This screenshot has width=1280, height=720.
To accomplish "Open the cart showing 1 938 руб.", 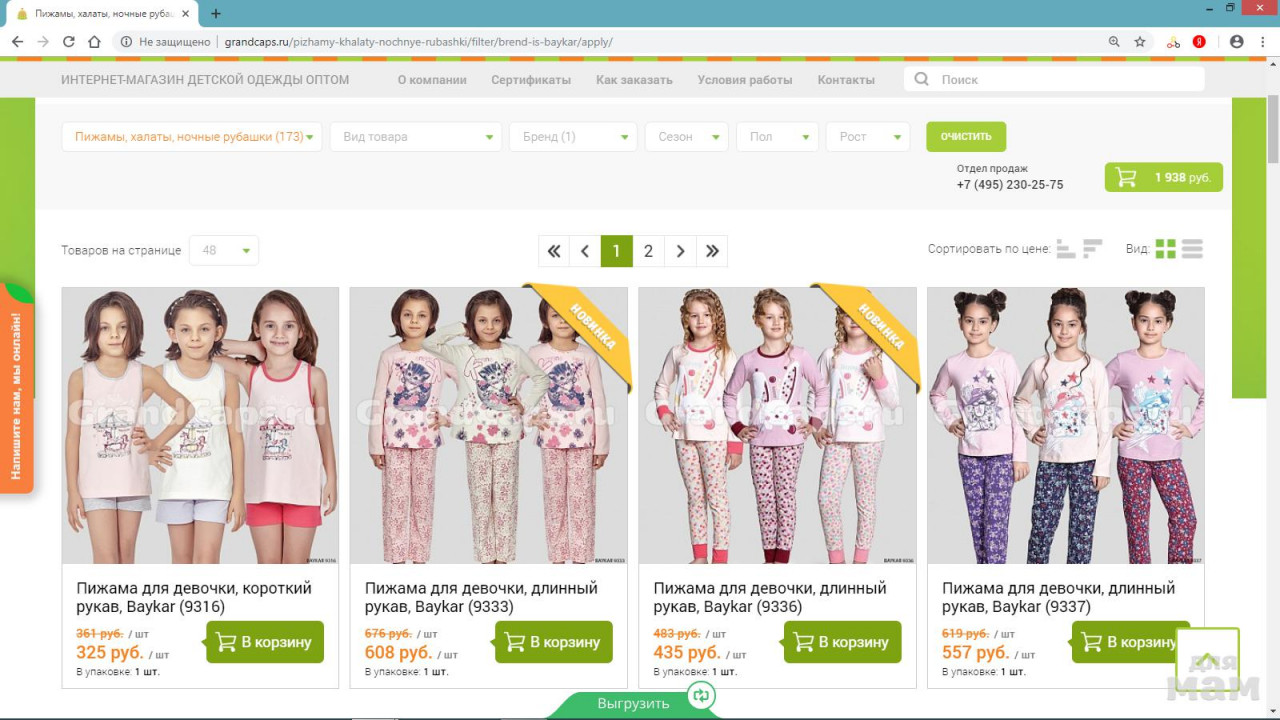I will tap(1163, 177).
